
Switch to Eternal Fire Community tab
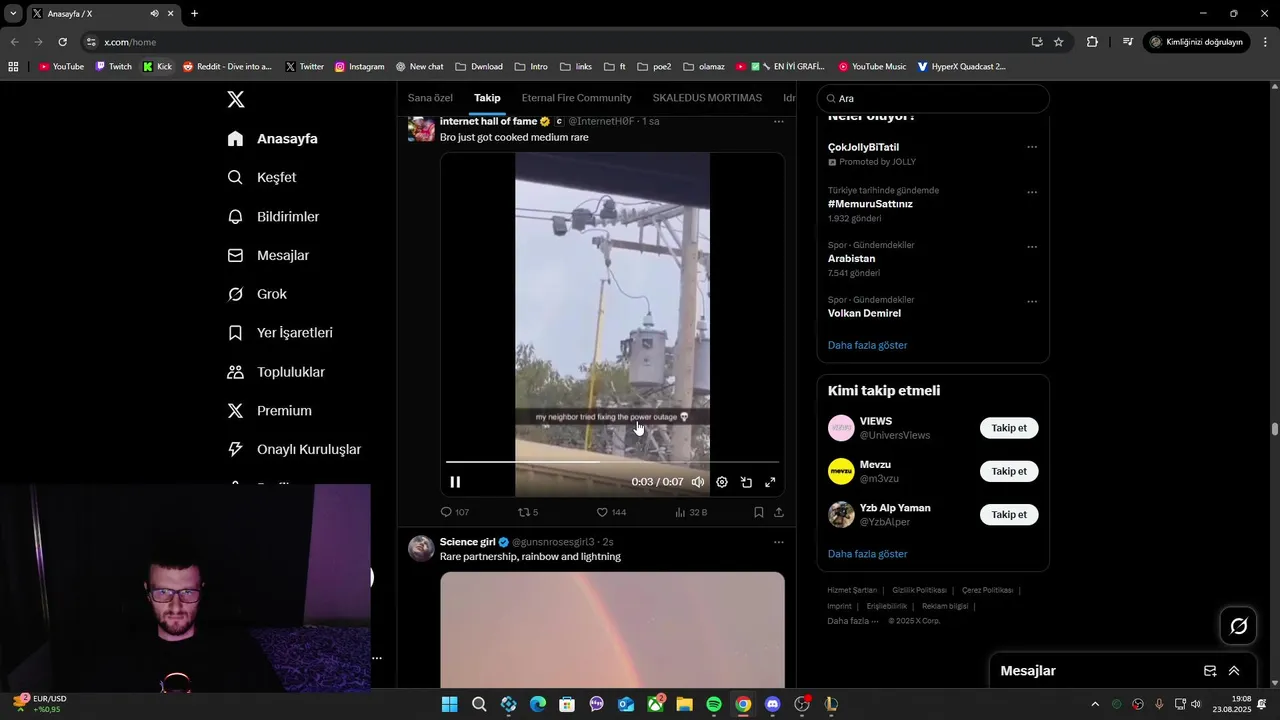pyautogui.click(x=576, y=98)
